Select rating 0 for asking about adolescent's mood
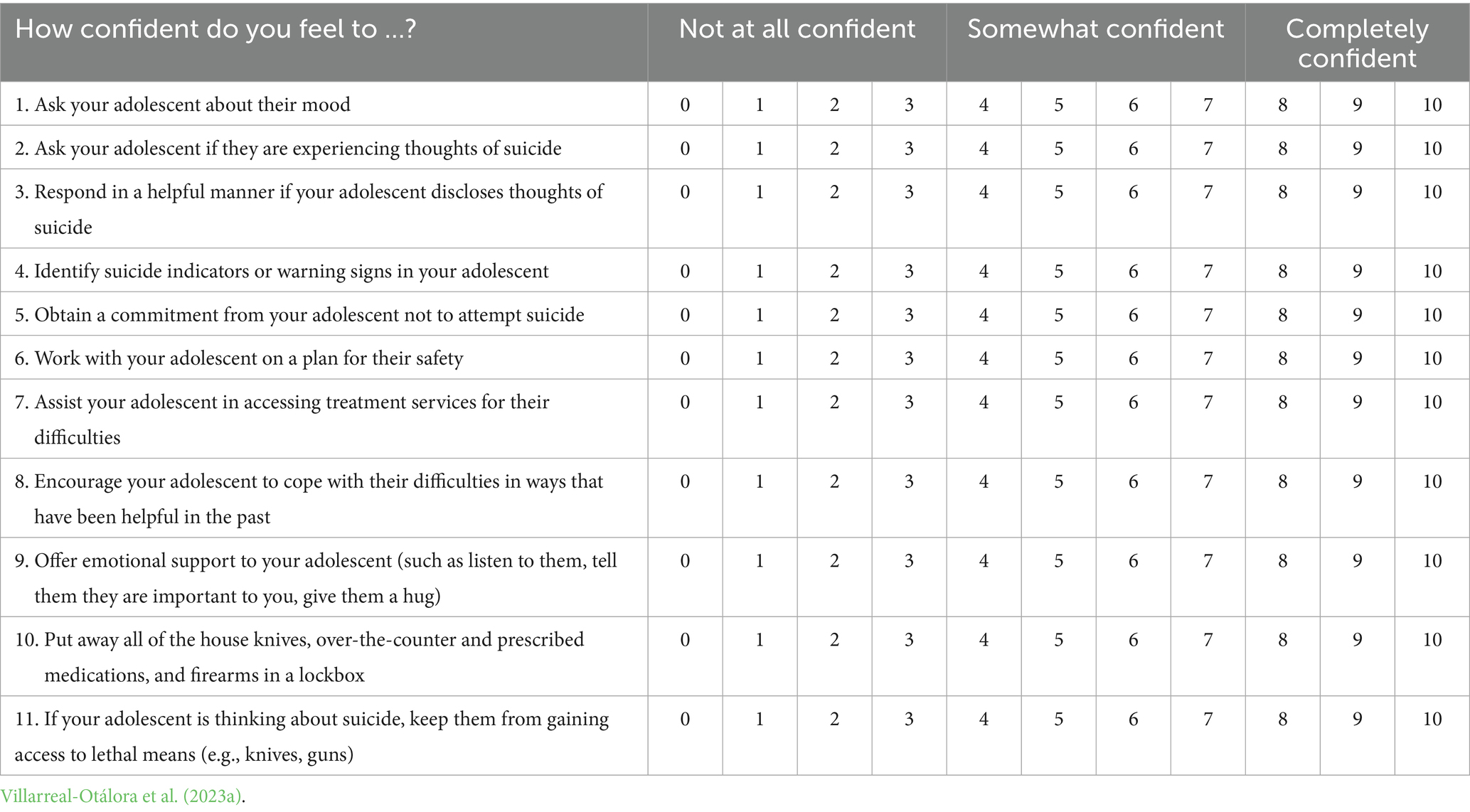 685,105
